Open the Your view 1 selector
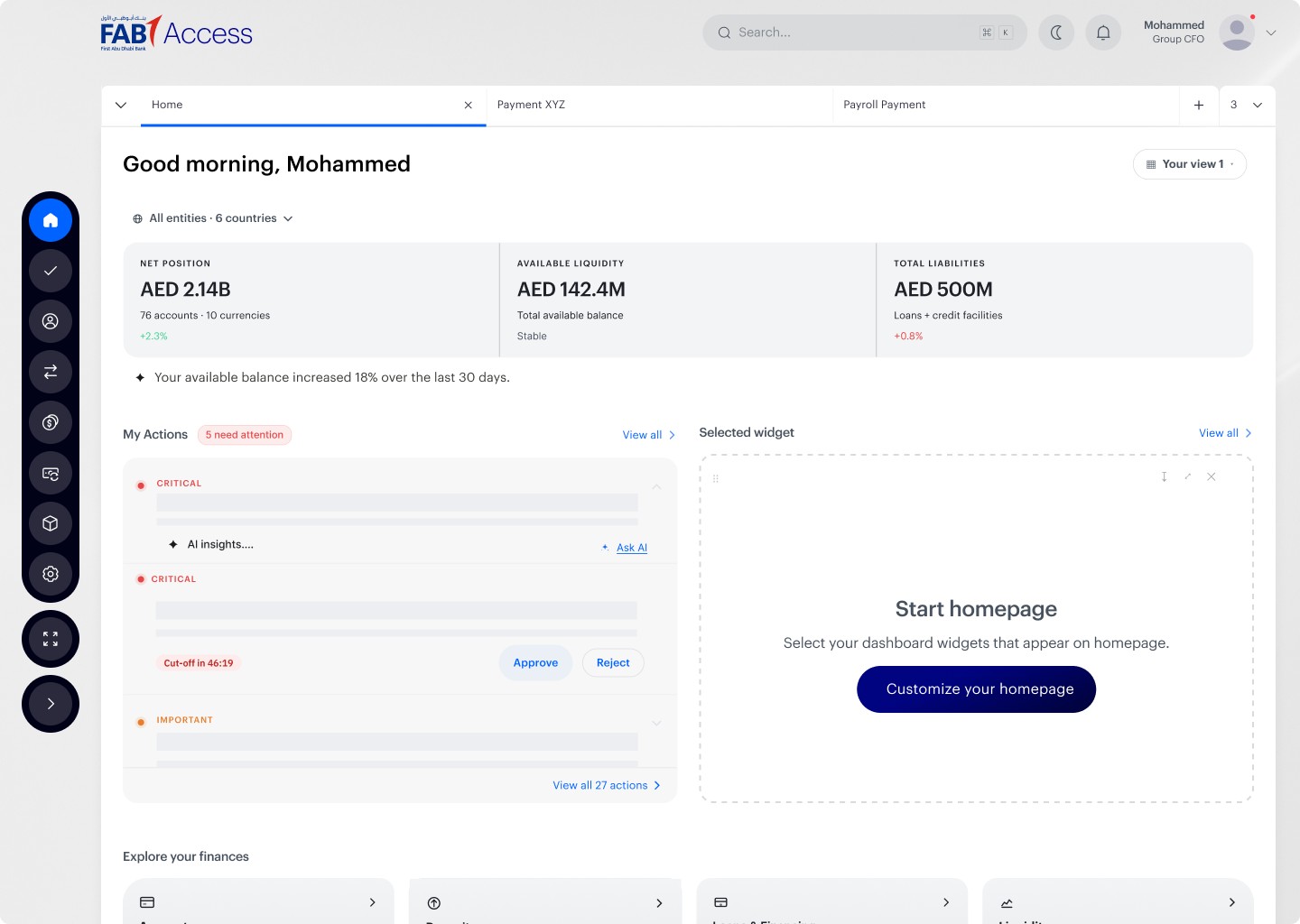Screen dimensions: 1300x924 (x=1189, y=164)
